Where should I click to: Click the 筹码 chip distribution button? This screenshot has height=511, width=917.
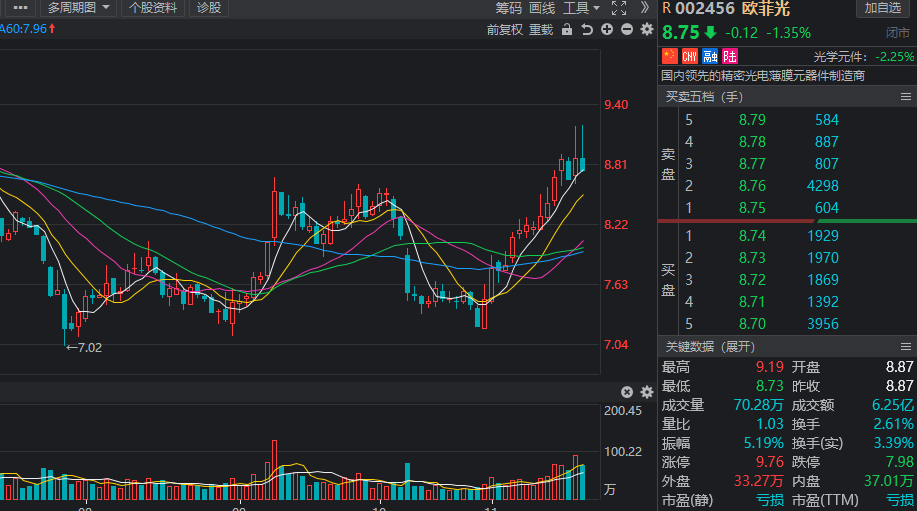click(508, 8)
